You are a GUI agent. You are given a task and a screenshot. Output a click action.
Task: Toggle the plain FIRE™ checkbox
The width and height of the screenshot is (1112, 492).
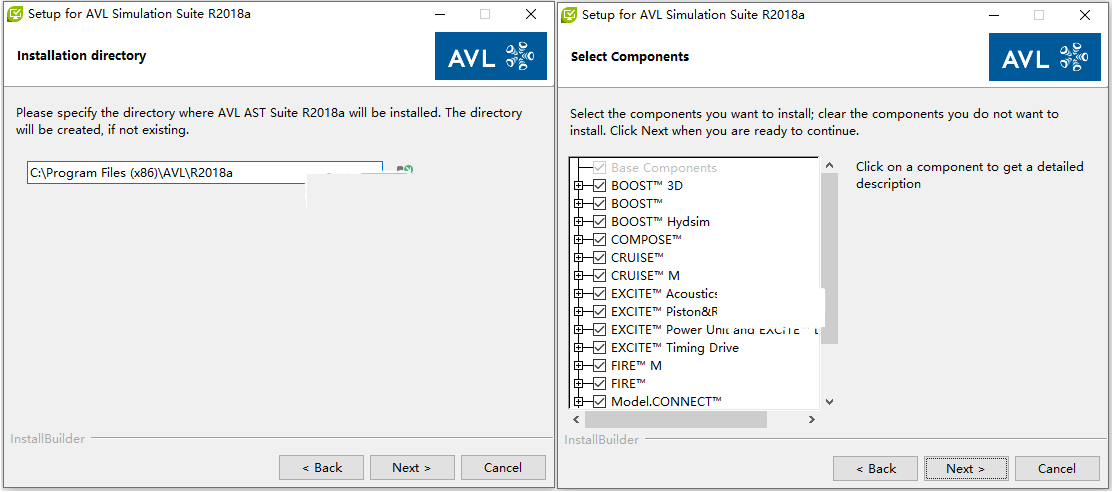point(599,384)
